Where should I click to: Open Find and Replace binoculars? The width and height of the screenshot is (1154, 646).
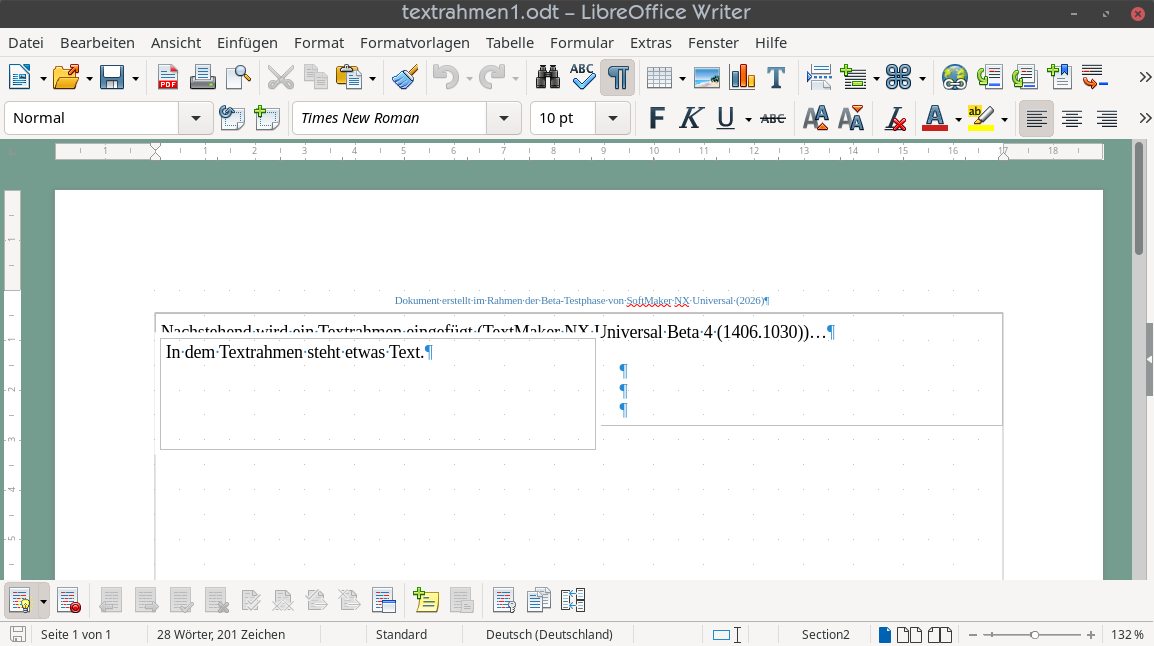[x=548, y=77]
